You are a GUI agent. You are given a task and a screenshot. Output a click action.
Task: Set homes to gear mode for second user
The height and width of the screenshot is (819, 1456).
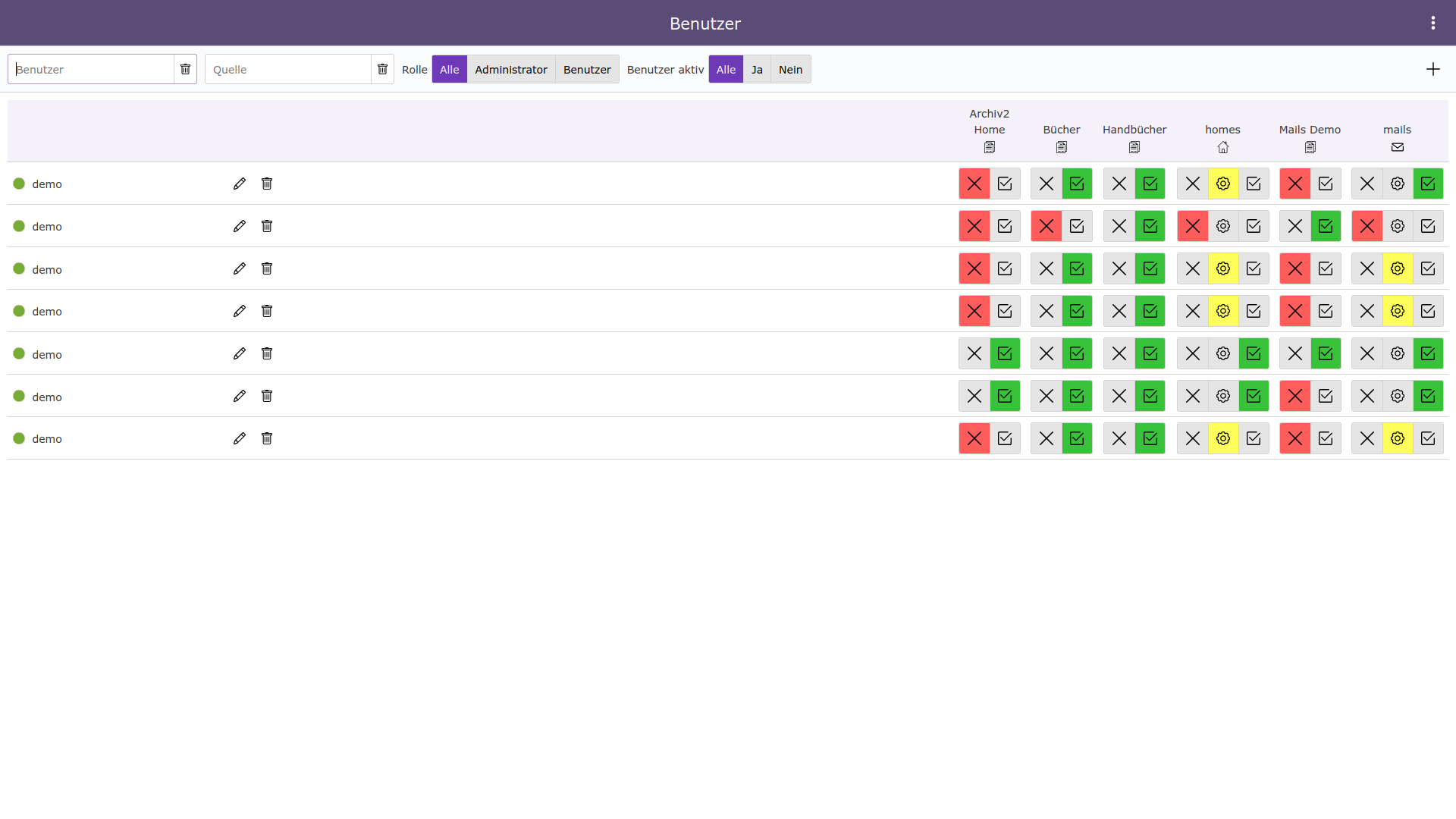pyautogui.click(x=1222, y=226)
